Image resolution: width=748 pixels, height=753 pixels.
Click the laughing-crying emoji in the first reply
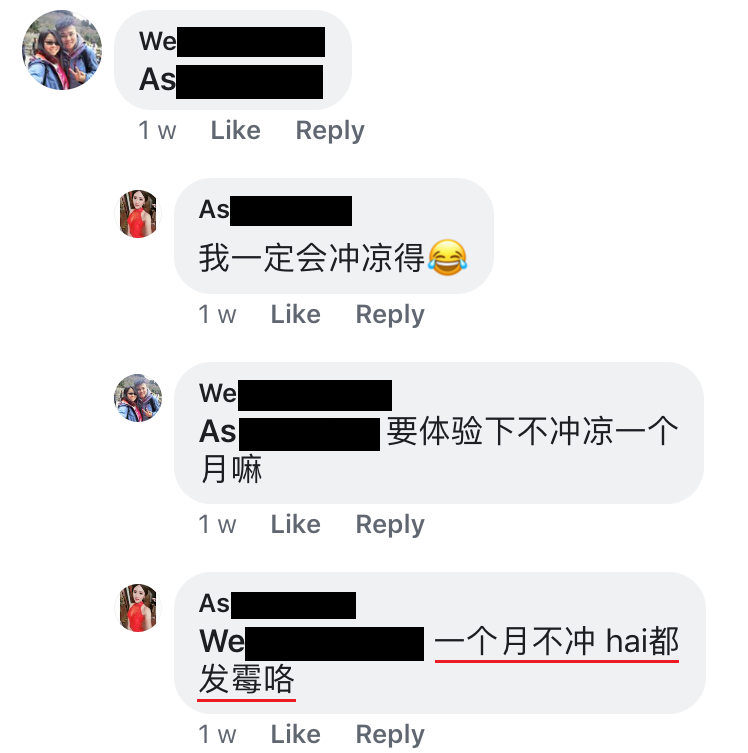[447, 258]
